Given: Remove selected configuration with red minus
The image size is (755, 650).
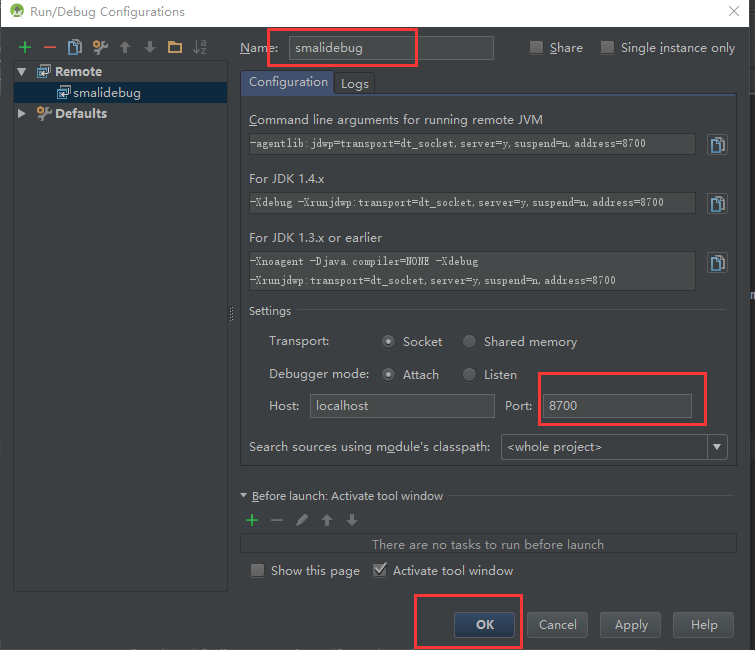Looking at the screenshot, I should pyautogui.click(x=50, y=47).
